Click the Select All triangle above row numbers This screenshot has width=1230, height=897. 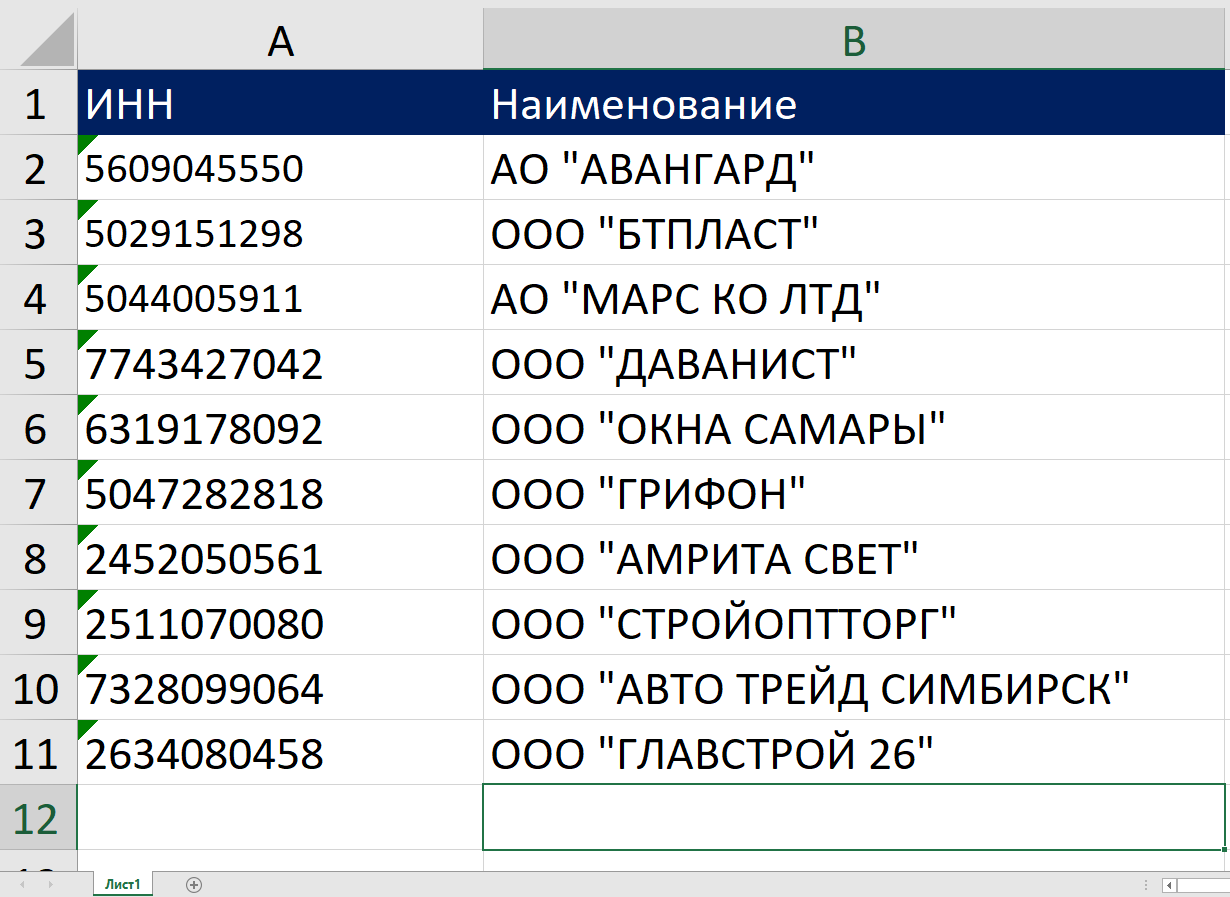pos(38,36)
